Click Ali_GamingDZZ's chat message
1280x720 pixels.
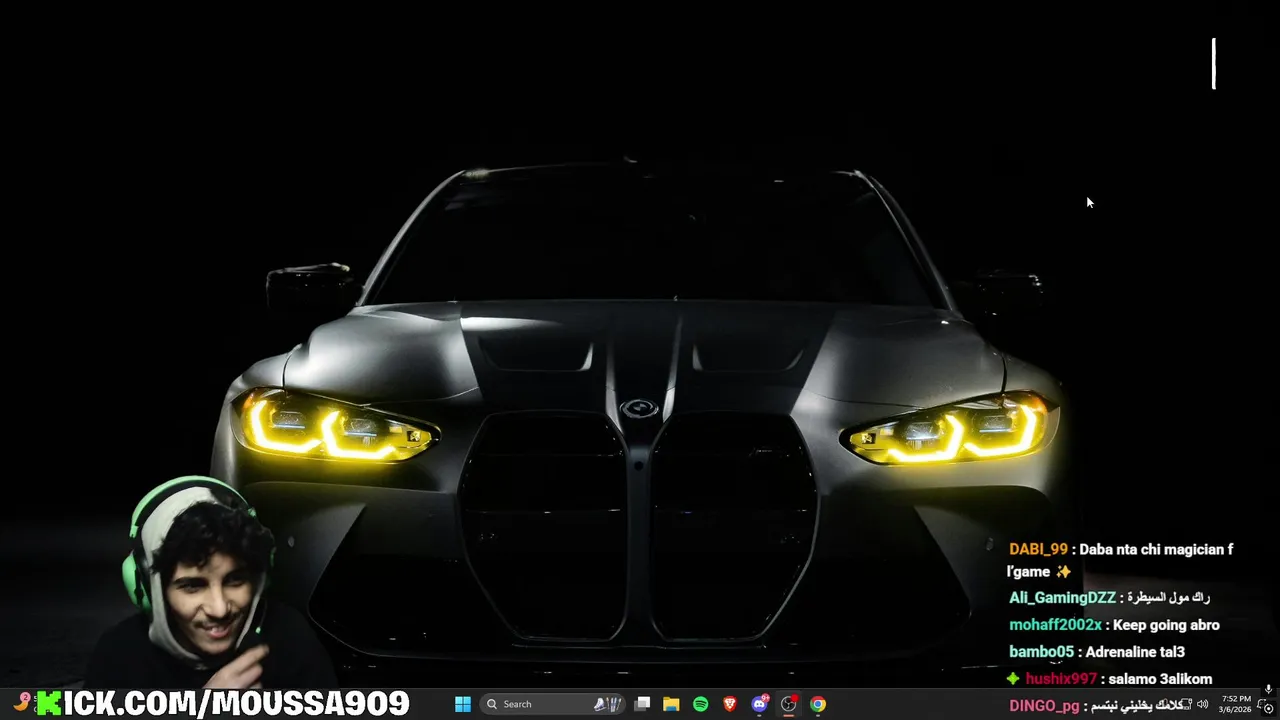pyautogui.click(x=1110, y=598)
